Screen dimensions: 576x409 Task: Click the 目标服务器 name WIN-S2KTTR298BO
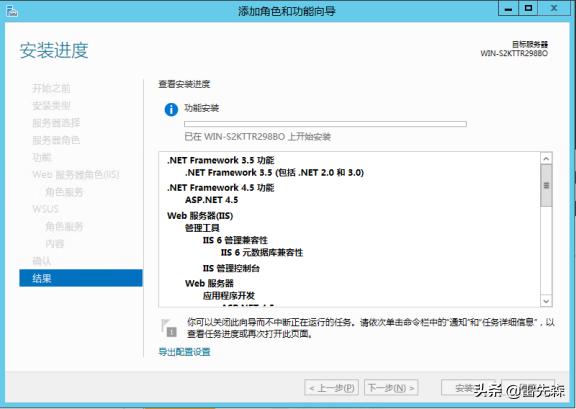pyautogui.click(x=514, y=53)
